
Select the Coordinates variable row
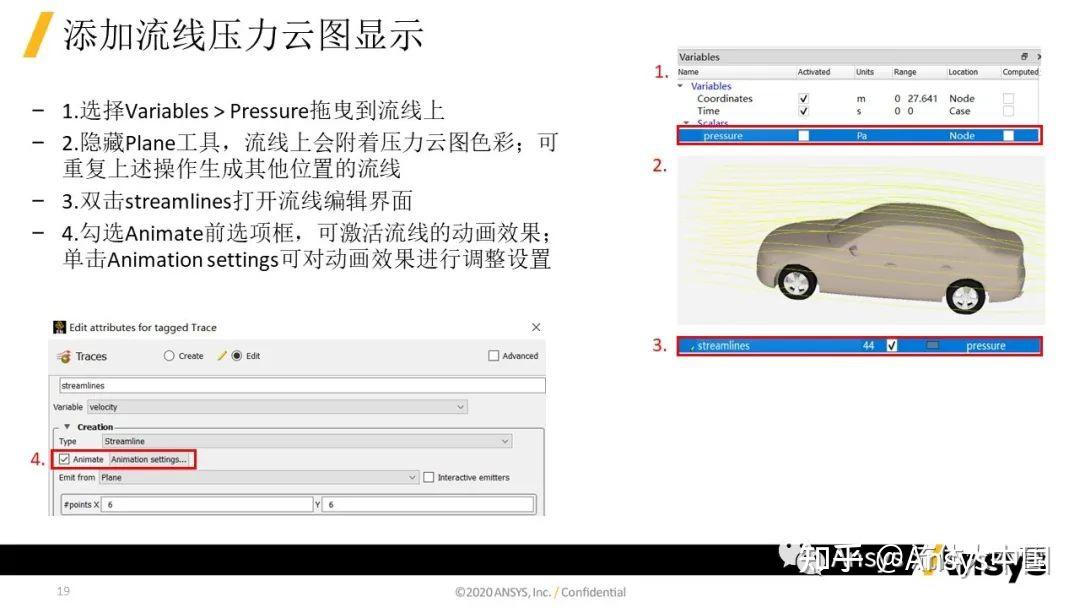click(859, 98)
